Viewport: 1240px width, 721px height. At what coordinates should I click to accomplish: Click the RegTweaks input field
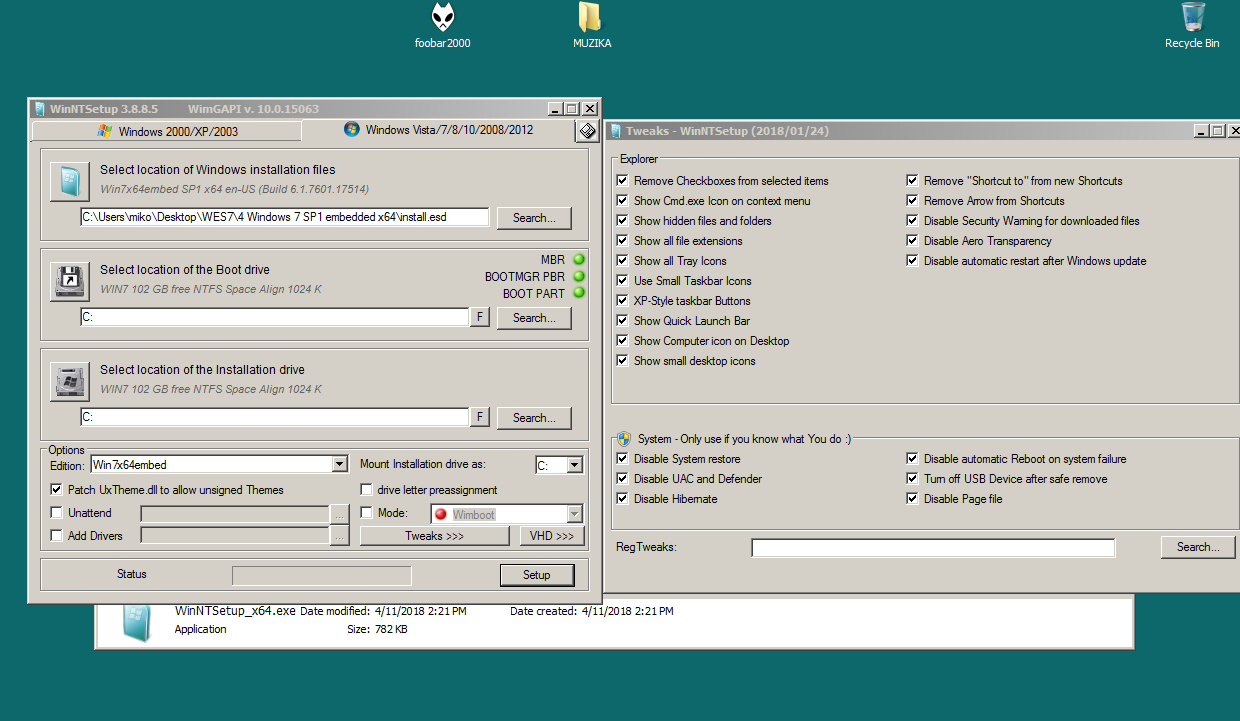point(933,547)
